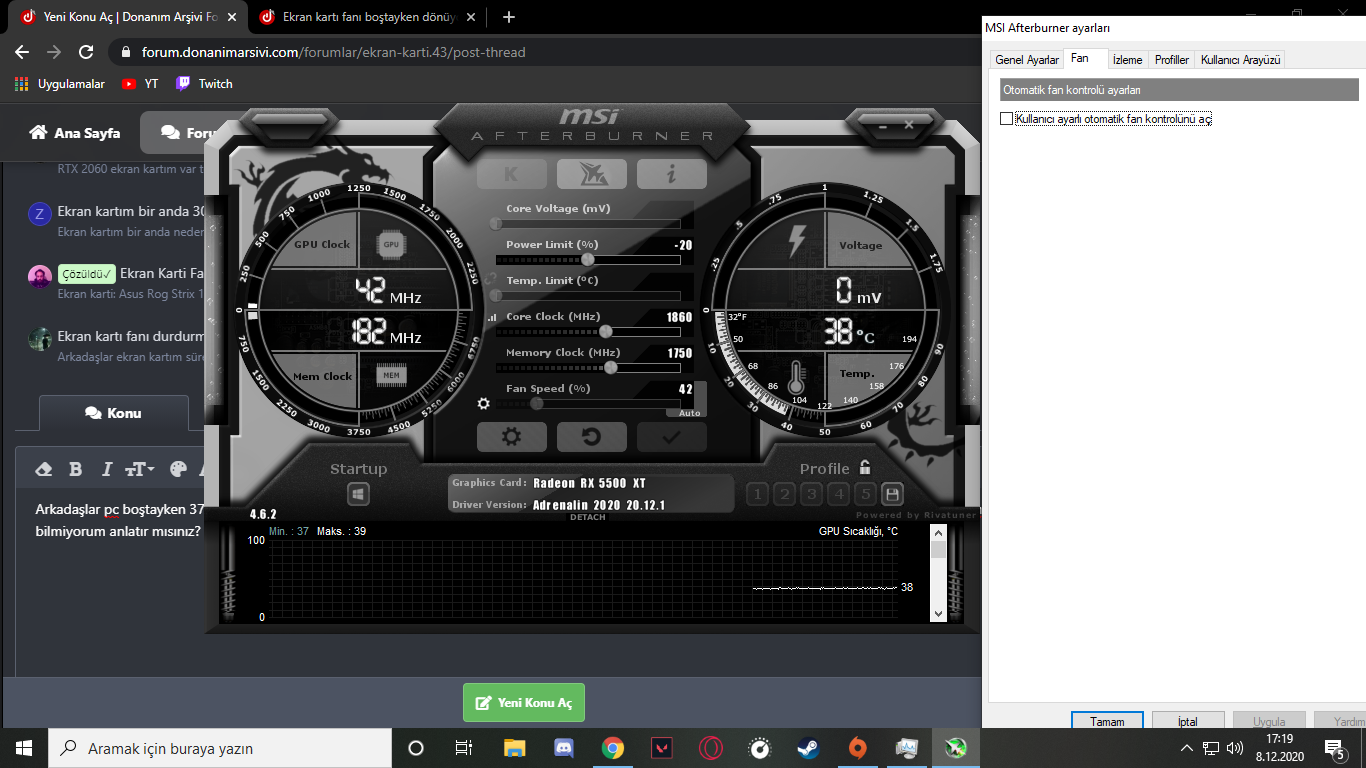Open Valorant from the taskbar
Screen dimensions: 1366x768
(x=662, y=748)
